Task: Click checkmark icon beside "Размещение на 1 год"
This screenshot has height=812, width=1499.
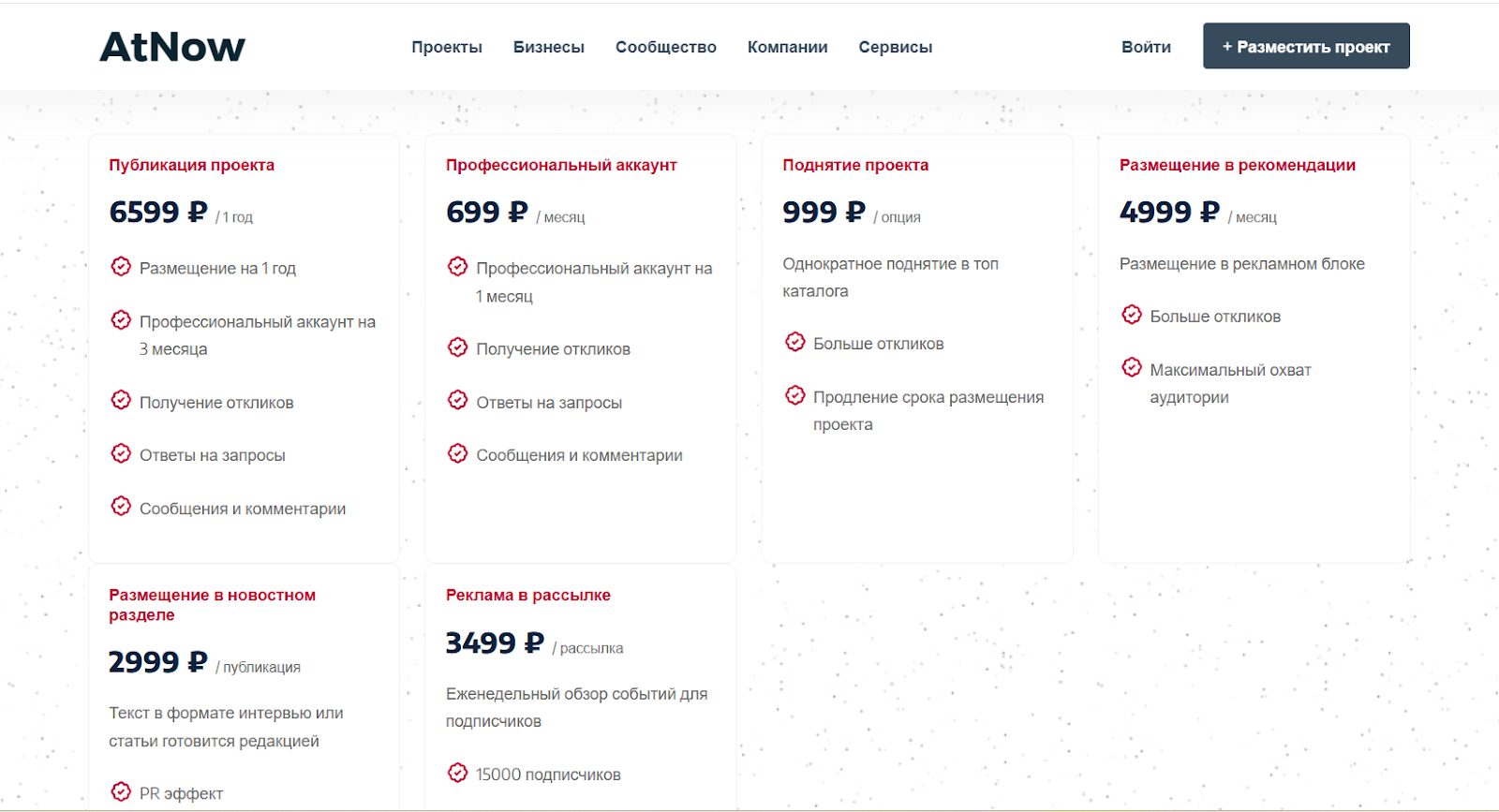Action: (121, 267)
